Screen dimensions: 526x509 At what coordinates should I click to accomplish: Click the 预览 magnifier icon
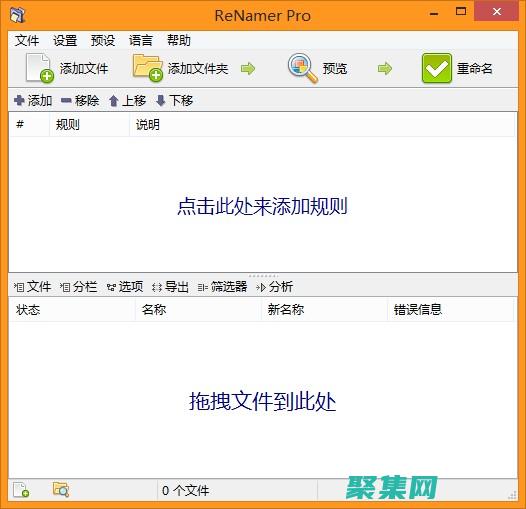(303, 68)
